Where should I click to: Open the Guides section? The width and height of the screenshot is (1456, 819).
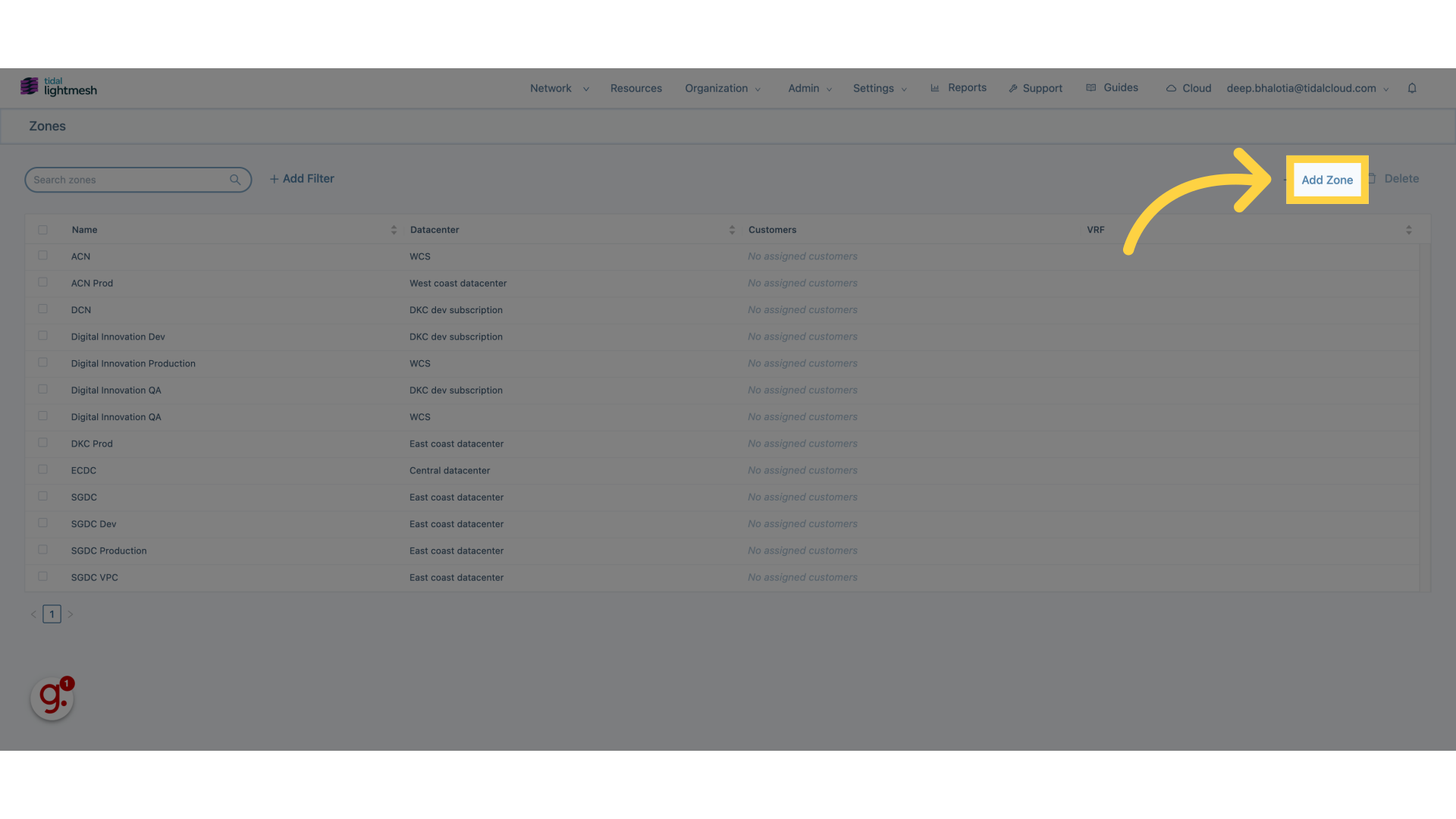pyautogui.click(x=1112, y=88)
